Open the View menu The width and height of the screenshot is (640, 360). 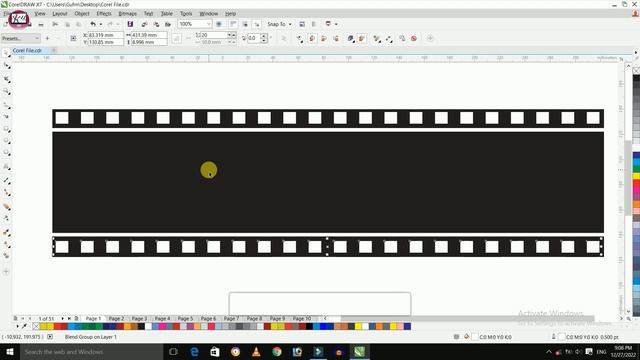tap(40, 13)
